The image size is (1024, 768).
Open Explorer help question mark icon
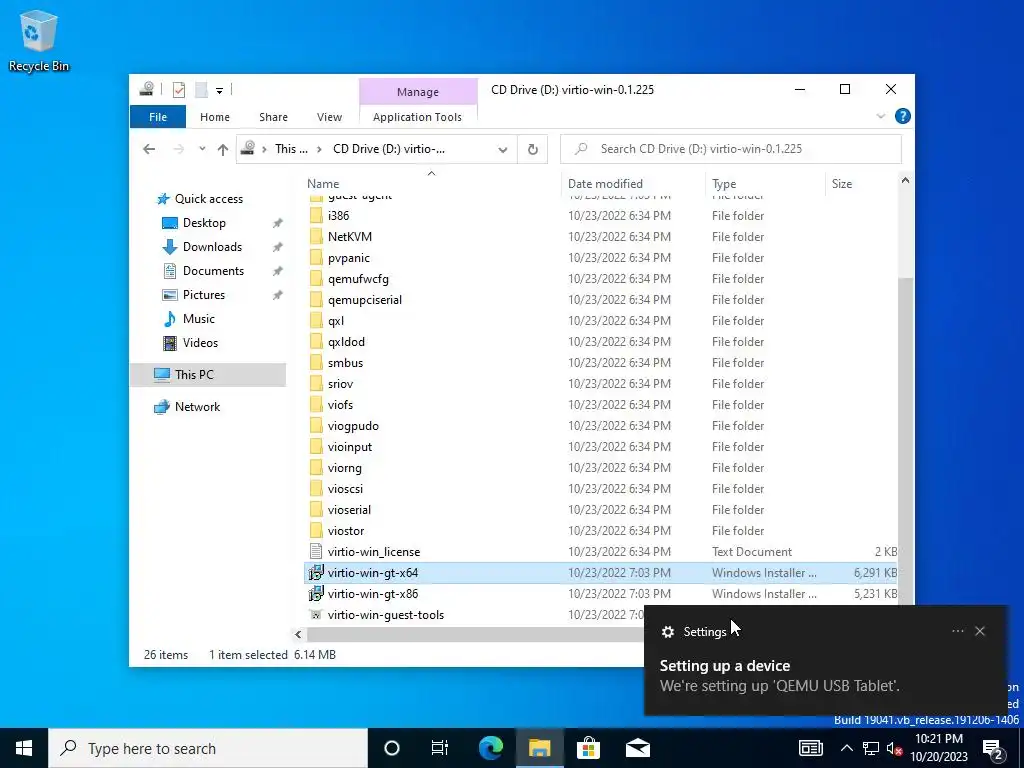[x=903, y=116]
